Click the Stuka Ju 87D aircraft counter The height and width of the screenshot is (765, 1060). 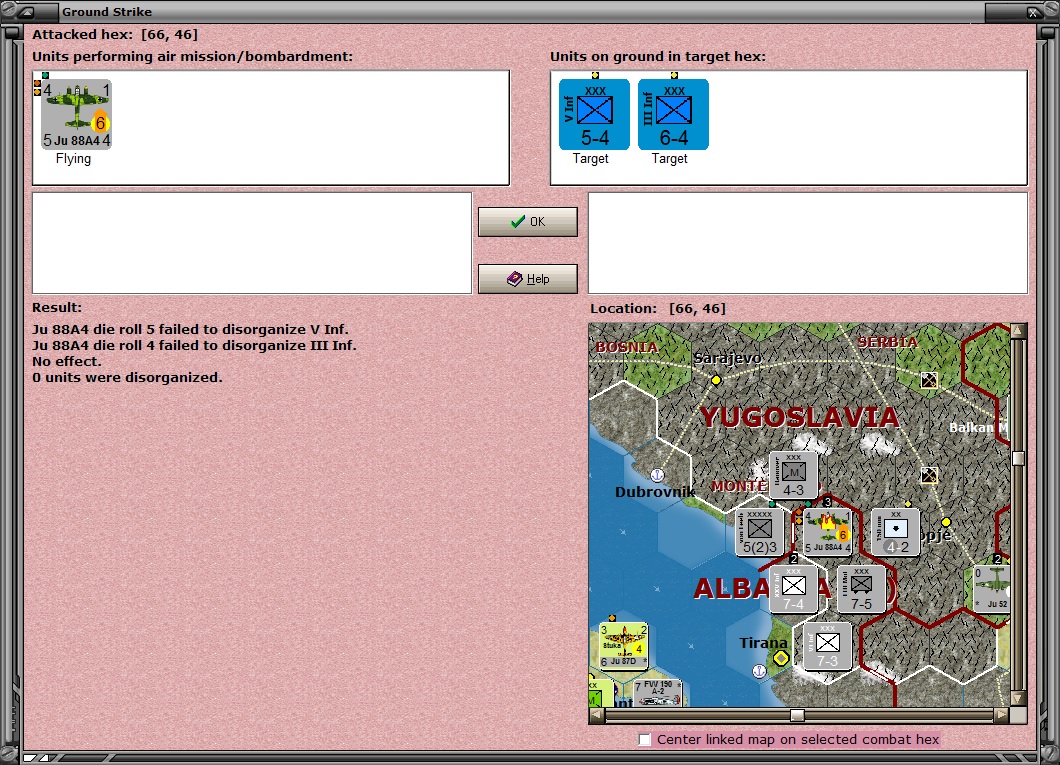click(624, 645)
